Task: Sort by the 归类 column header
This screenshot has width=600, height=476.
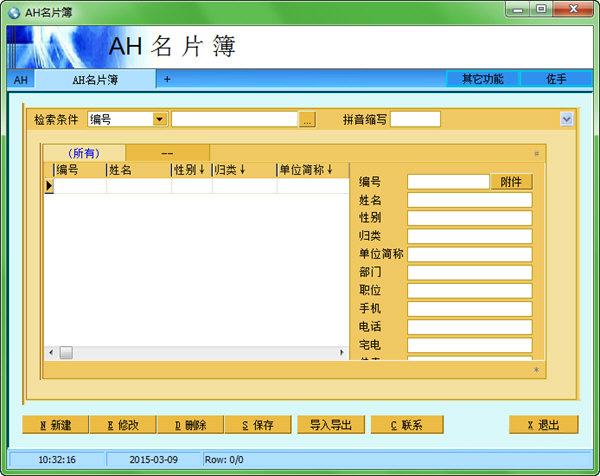Action: pyautogui.click(x=244, y=170)
